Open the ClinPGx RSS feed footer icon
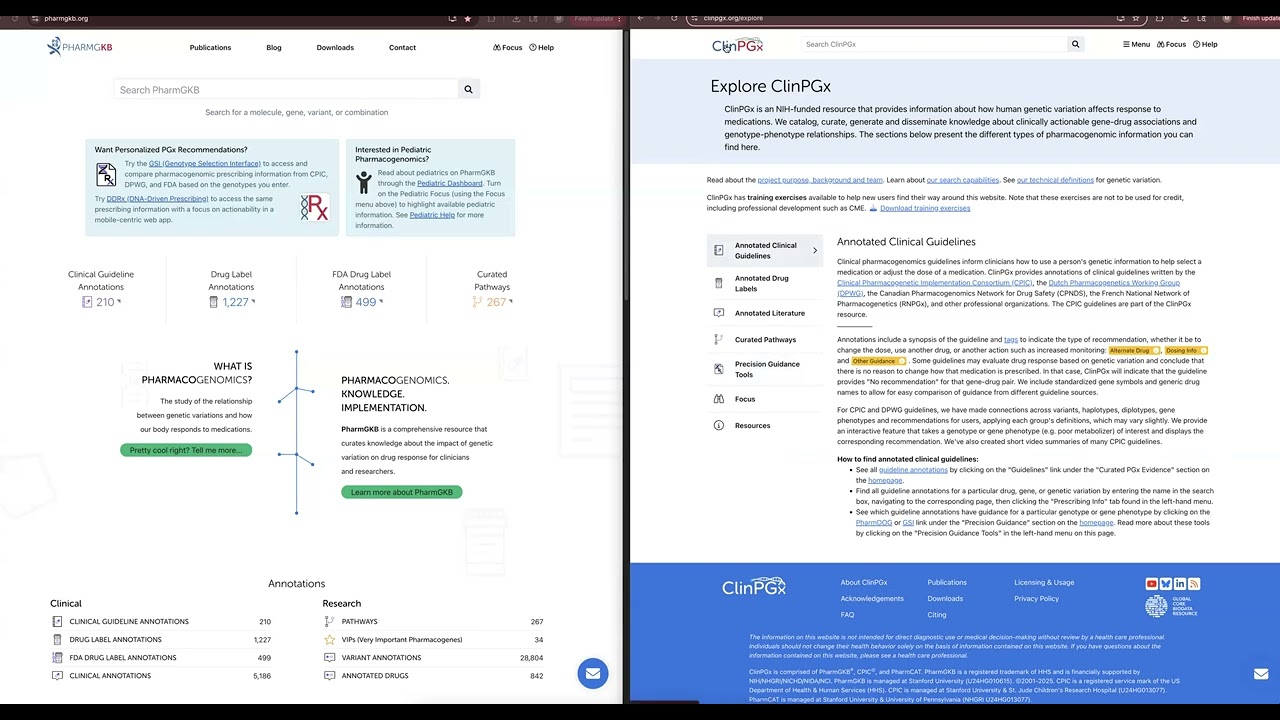Viewport: 1280px width, 720px height. [1194, 583]
